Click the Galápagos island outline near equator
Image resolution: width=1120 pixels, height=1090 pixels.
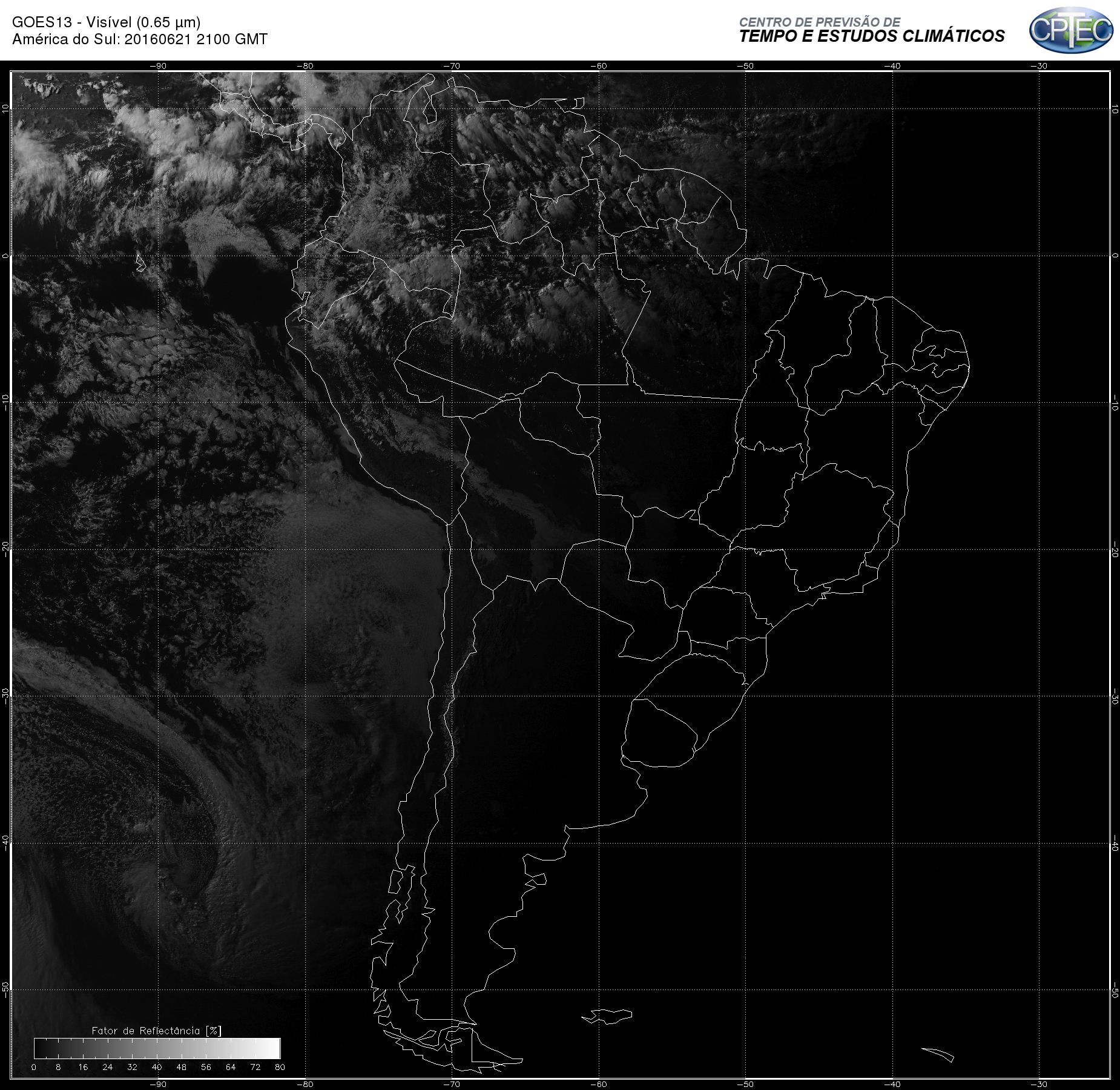140,263
